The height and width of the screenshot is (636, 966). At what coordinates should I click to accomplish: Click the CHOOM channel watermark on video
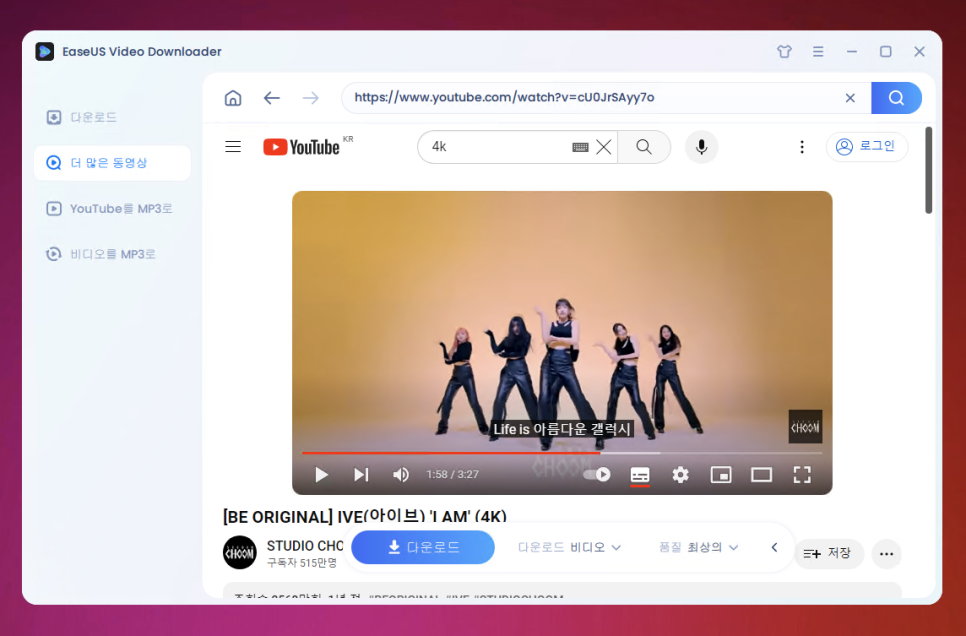(805, 426)
